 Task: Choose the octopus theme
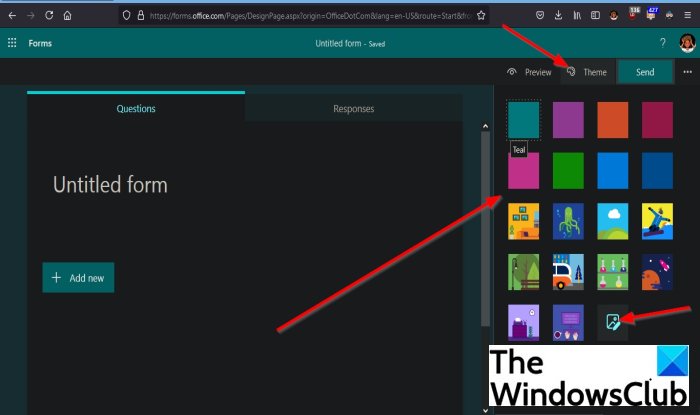(x=568, y=221)
